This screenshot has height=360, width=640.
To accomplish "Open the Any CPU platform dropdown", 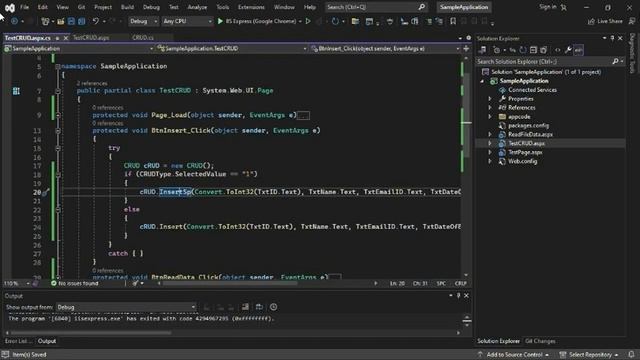I will pyautogui.click(x=187, y=21).
